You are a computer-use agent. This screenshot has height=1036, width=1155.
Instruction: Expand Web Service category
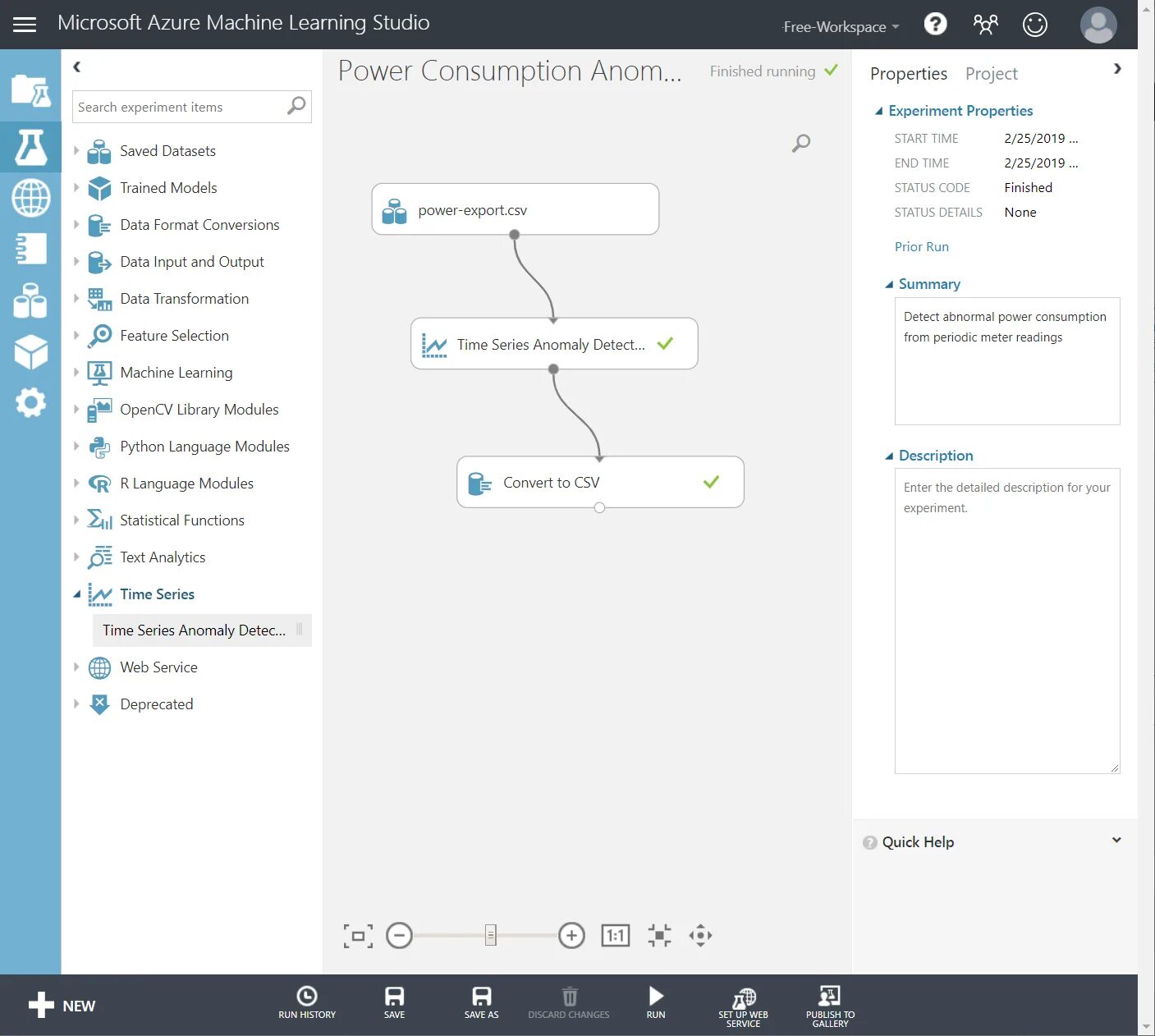click(76, 667)
